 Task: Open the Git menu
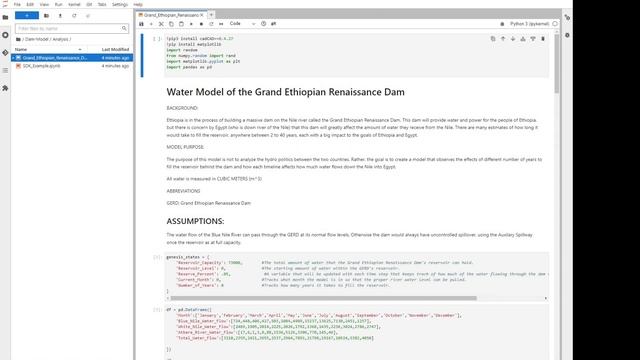pos(89,4)
